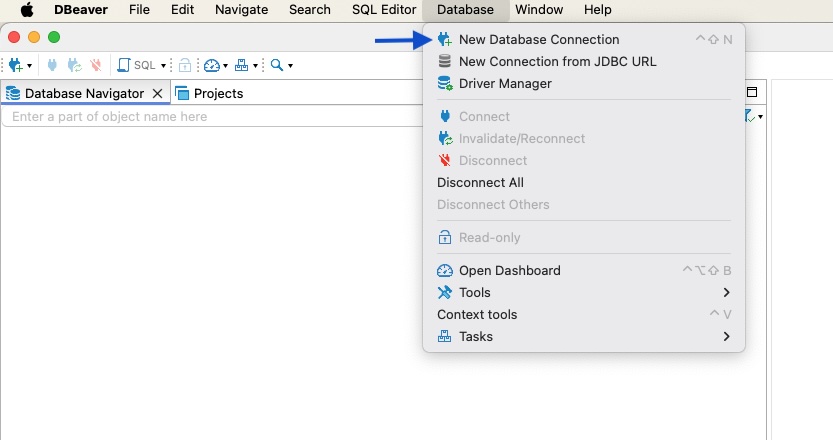Screen dimensions: 833x440
Task: Open the Navigate menu
Action: 242,10
